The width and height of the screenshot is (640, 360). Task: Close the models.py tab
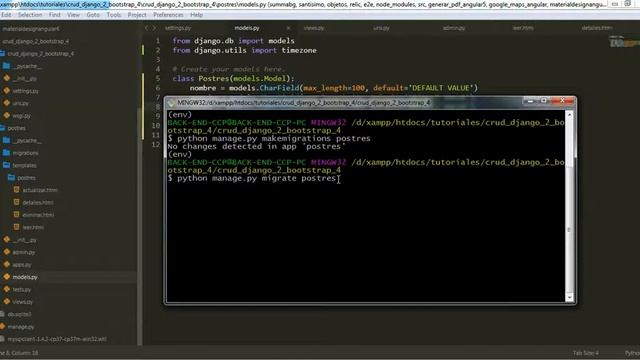point(288,28)
